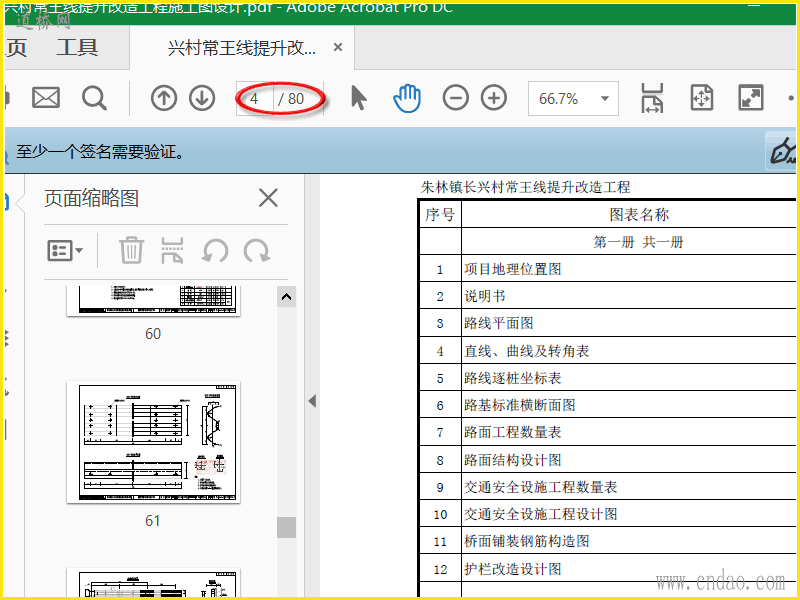This screenshot has height=600, width=800.
Task: Click the 至少一个签名需要验证 notification message
Action: [x=101, y=152]
